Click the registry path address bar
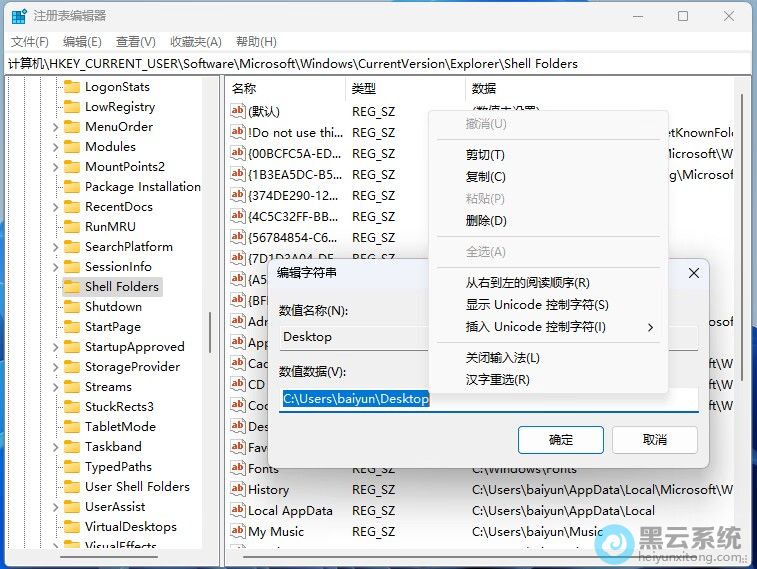Viewport: 757px width, 569px height. tap(378, 63)
